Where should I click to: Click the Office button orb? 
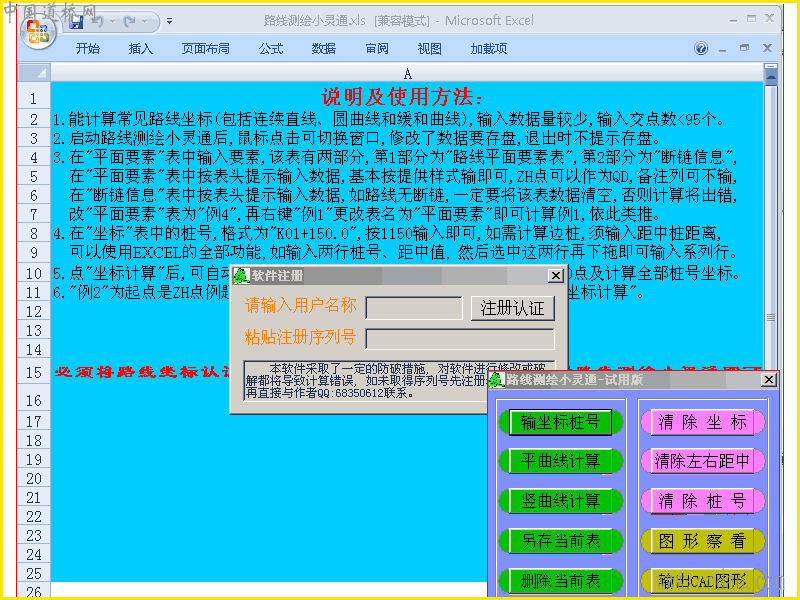[x=38, y=32]
